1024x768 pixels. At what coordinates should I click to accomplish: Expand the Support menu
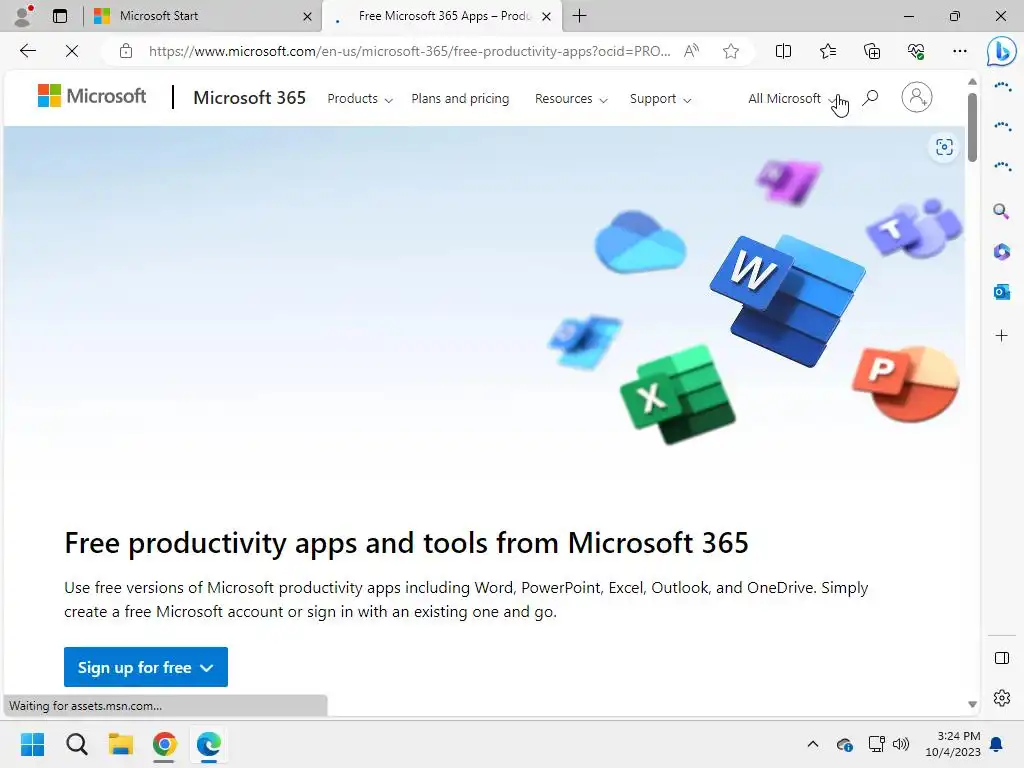tap(660, 99)
